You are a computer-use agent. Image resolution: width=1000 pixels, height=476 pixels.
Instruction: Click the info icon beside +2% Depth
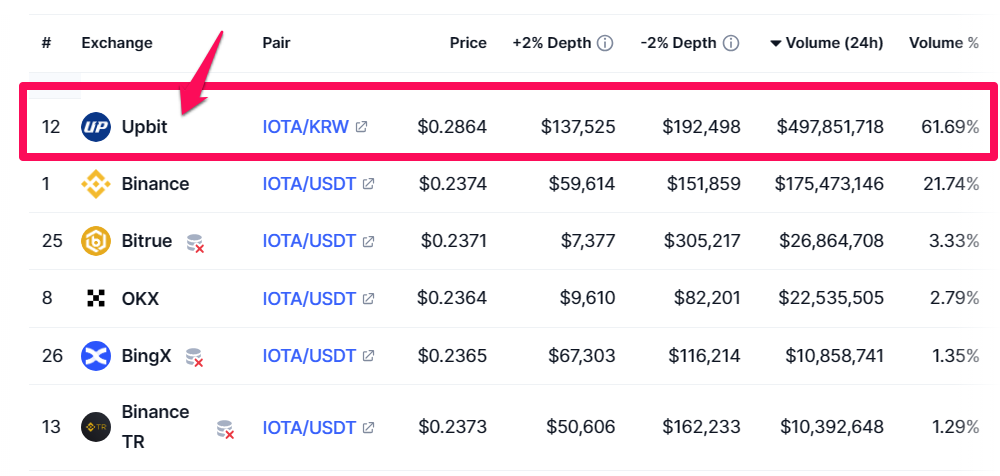(605, 43)
